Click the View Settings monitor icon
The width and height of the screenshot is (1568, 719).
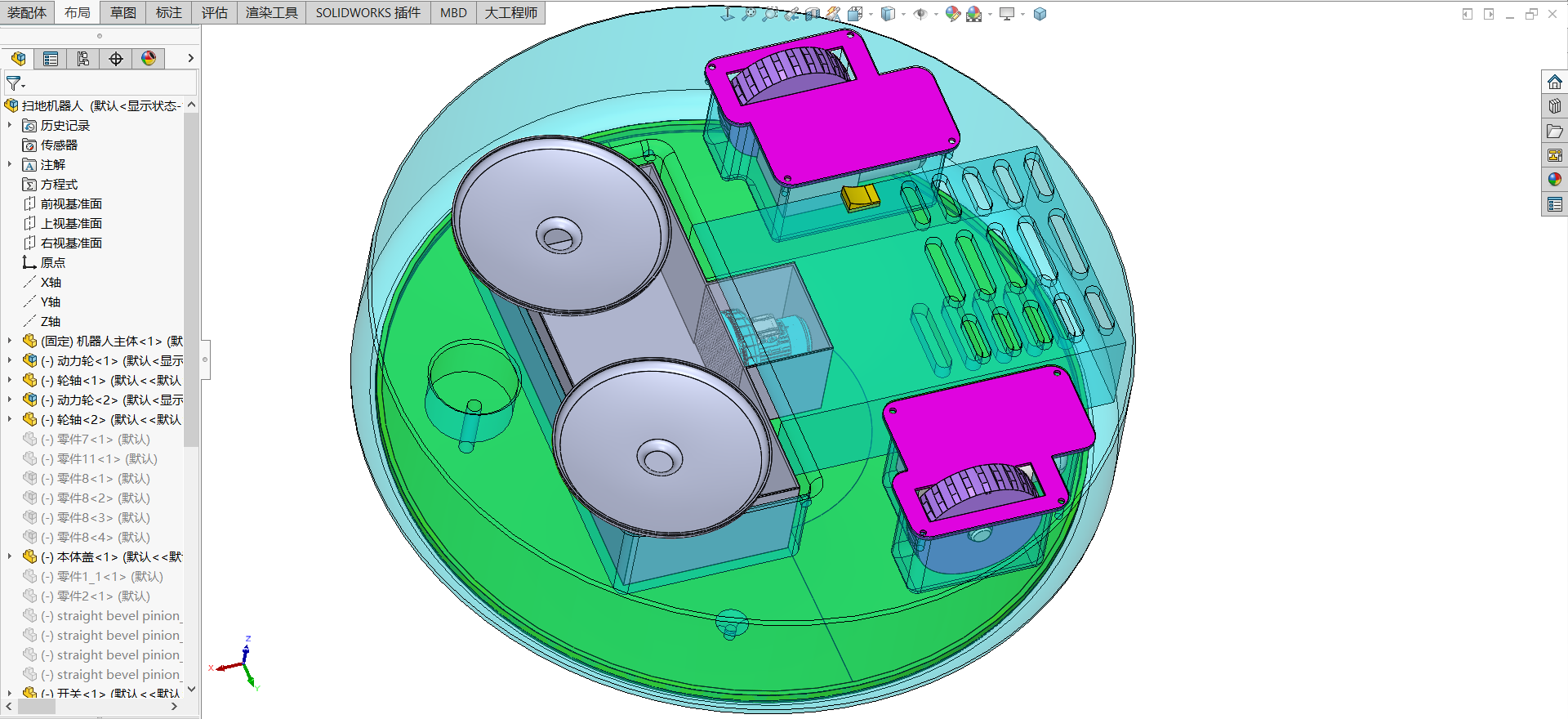click(x=1007, y=14)
